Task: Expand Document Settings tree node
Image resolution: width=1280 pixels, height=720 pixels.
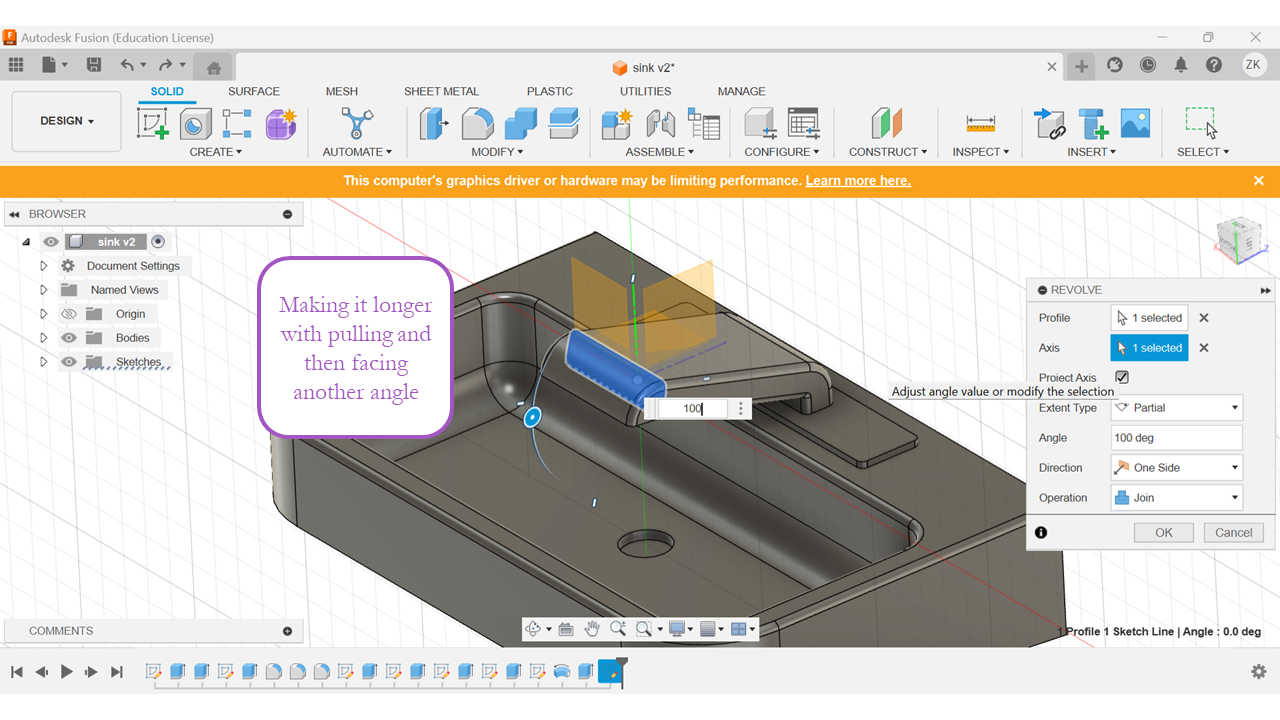Action: click(43, 266)
